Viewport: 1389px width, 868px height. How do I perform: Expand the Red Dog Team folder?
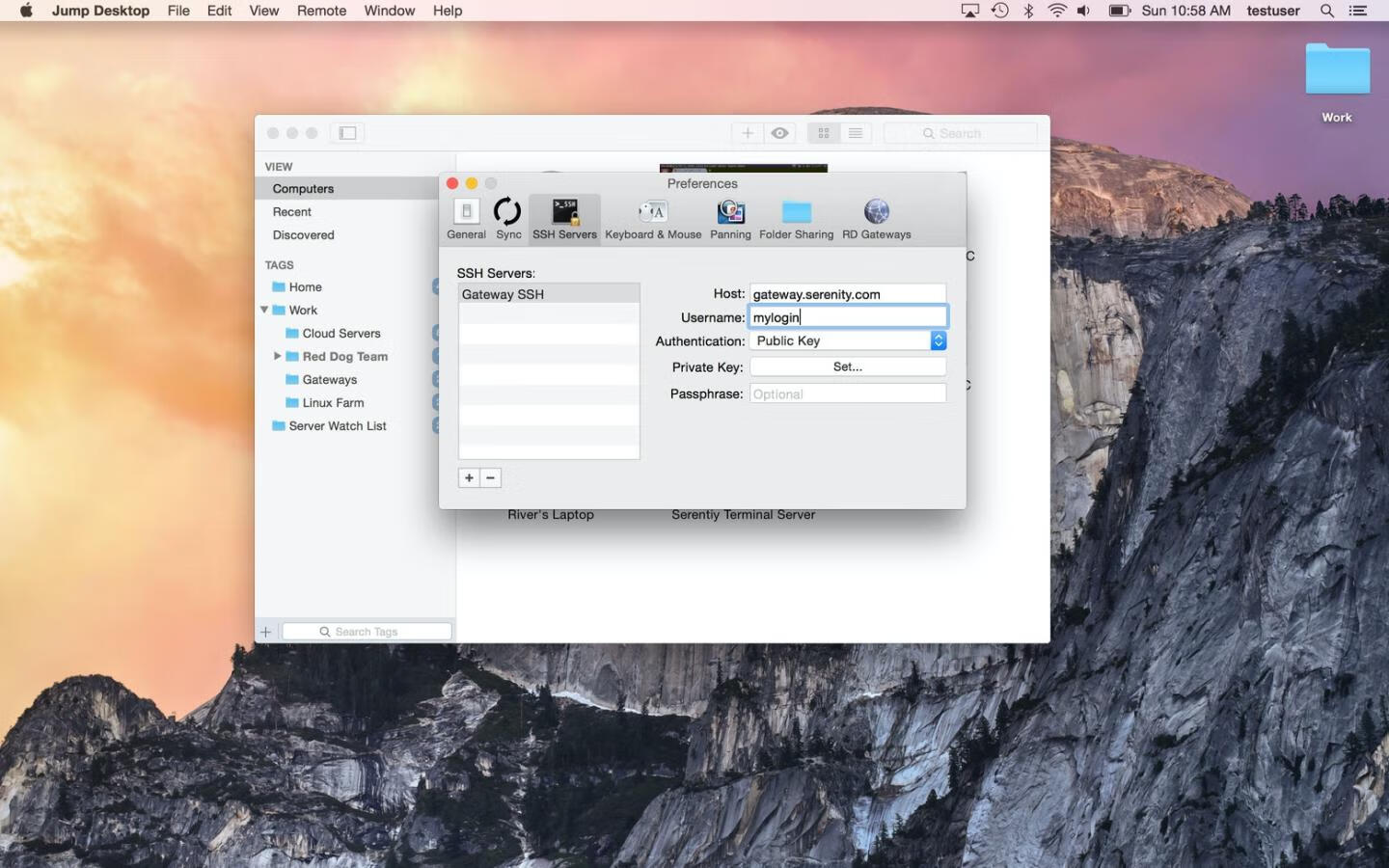pos(278,357)
